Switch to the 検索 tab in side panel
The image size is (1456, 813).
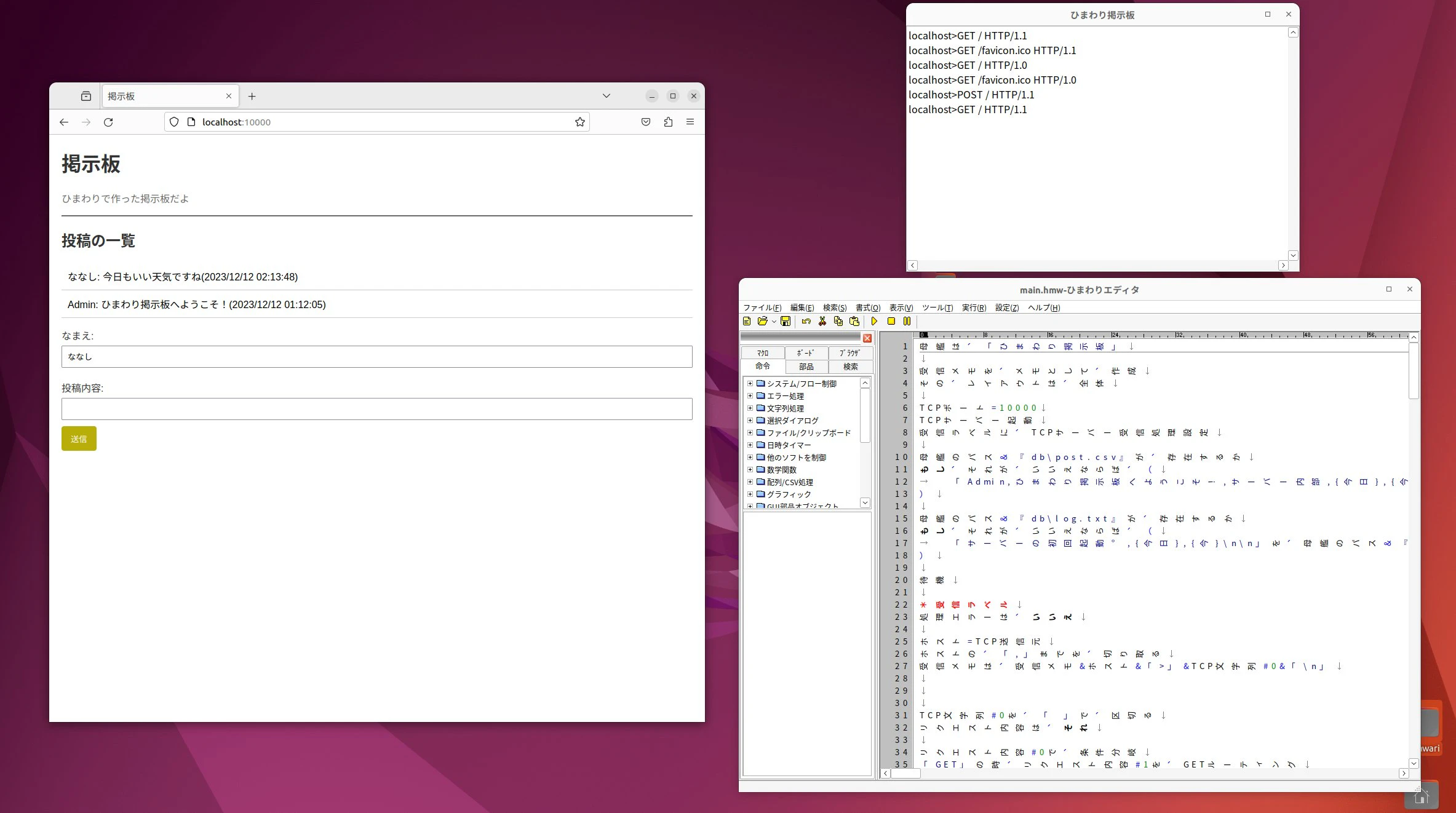[x=850, y=367]
